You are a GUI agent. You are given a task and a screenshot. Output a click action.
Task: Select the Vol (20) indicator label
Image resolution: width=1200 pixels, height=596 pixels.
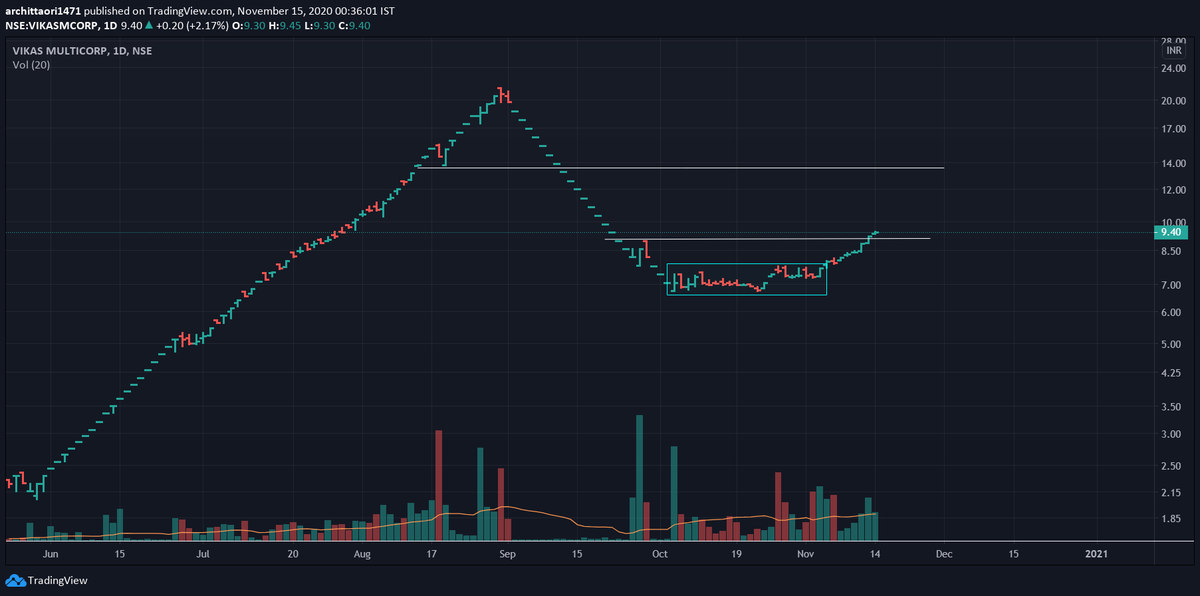[x=32, y=64]
